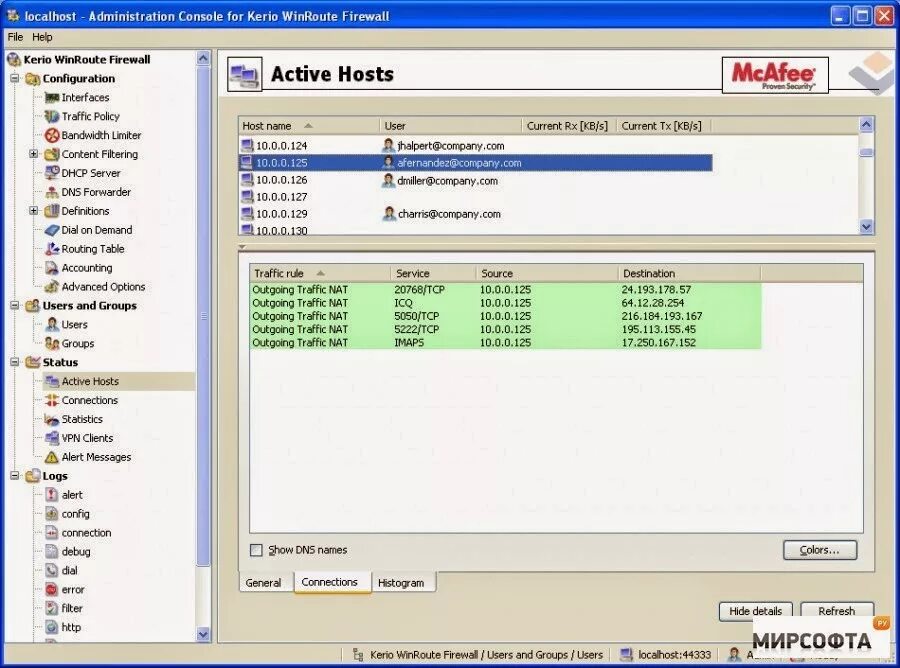Image resolution: width=900 pixels, height=668 pixels.
Task: Open the connection log icon
Action: (52, 533)
